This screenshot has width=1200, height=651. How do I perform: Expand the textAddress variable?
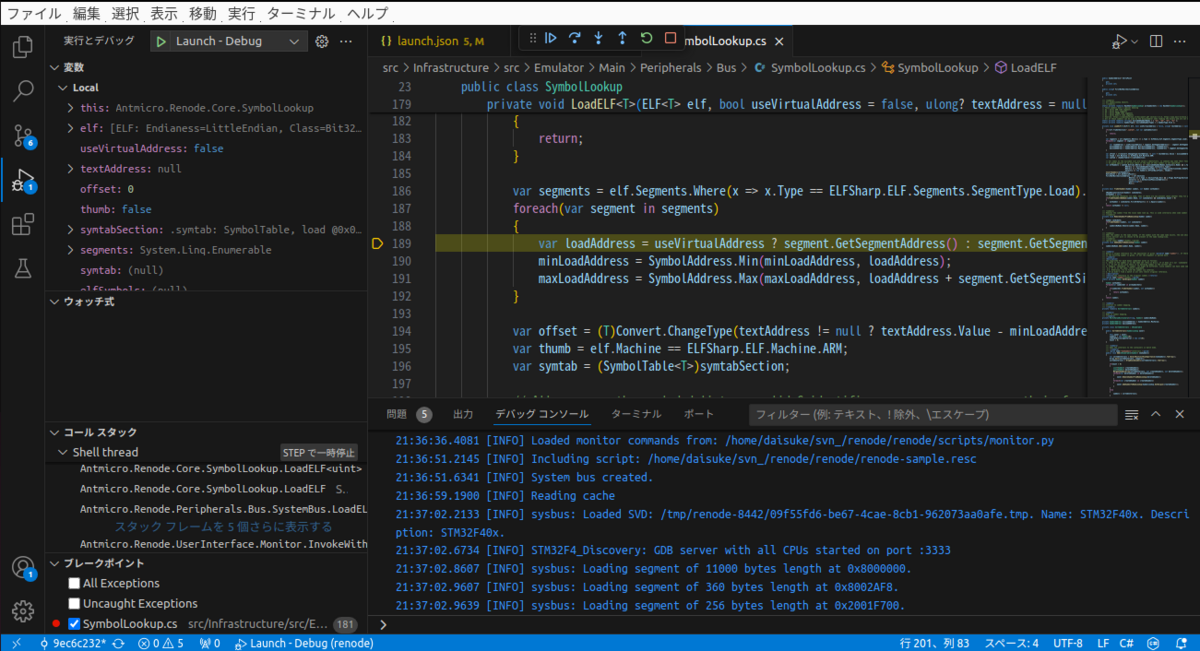coord(70,169)
